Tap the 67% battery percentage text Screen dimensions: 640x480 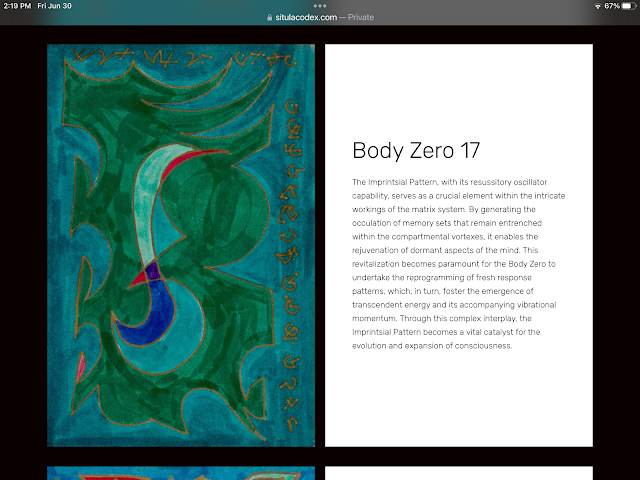[x=612, y=6]
